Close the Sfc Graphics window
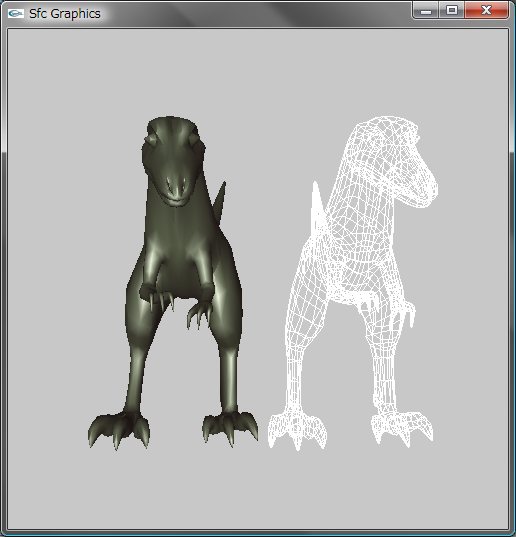 coord(486,11)
